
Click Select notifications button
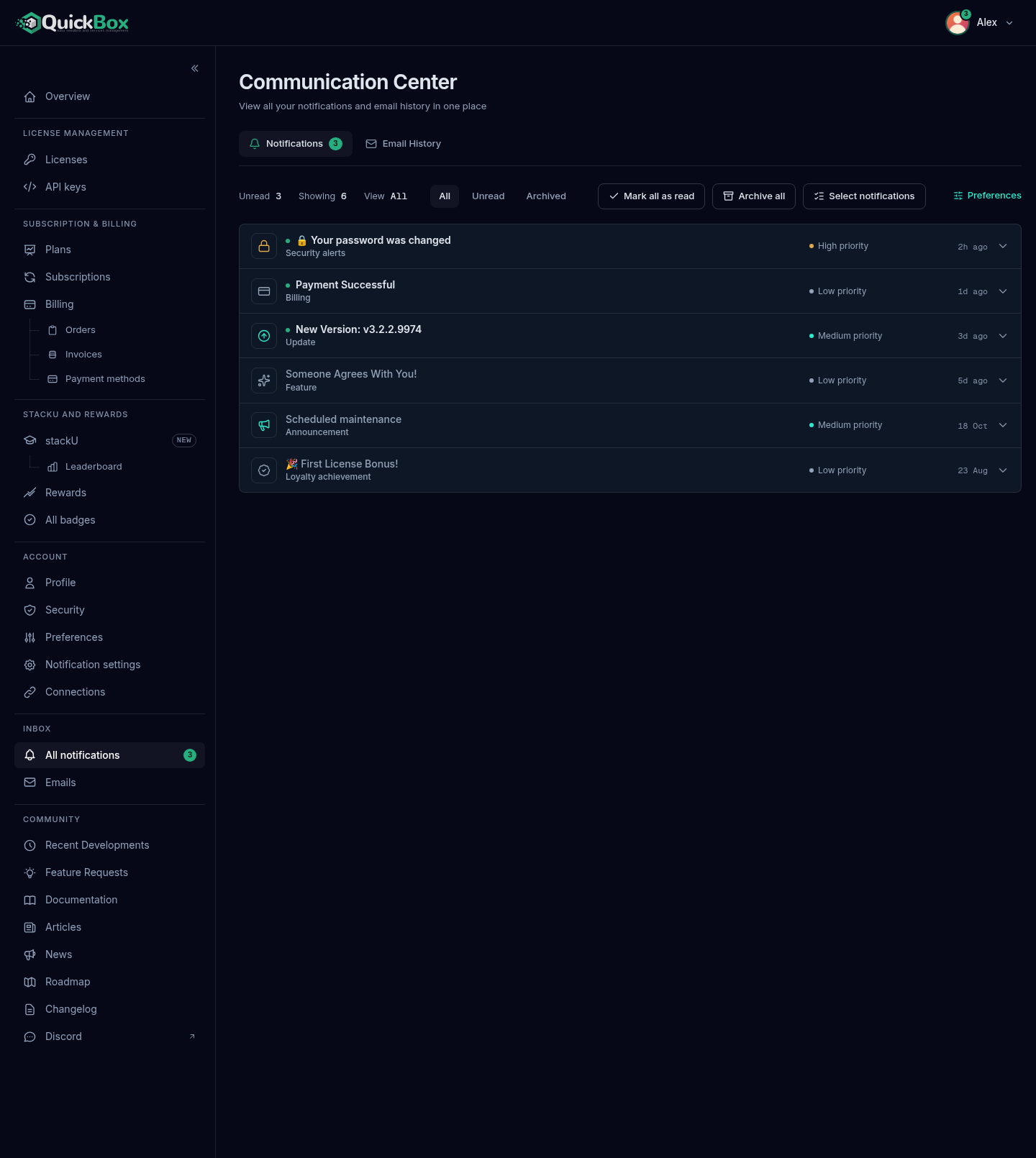coord(864,196)
